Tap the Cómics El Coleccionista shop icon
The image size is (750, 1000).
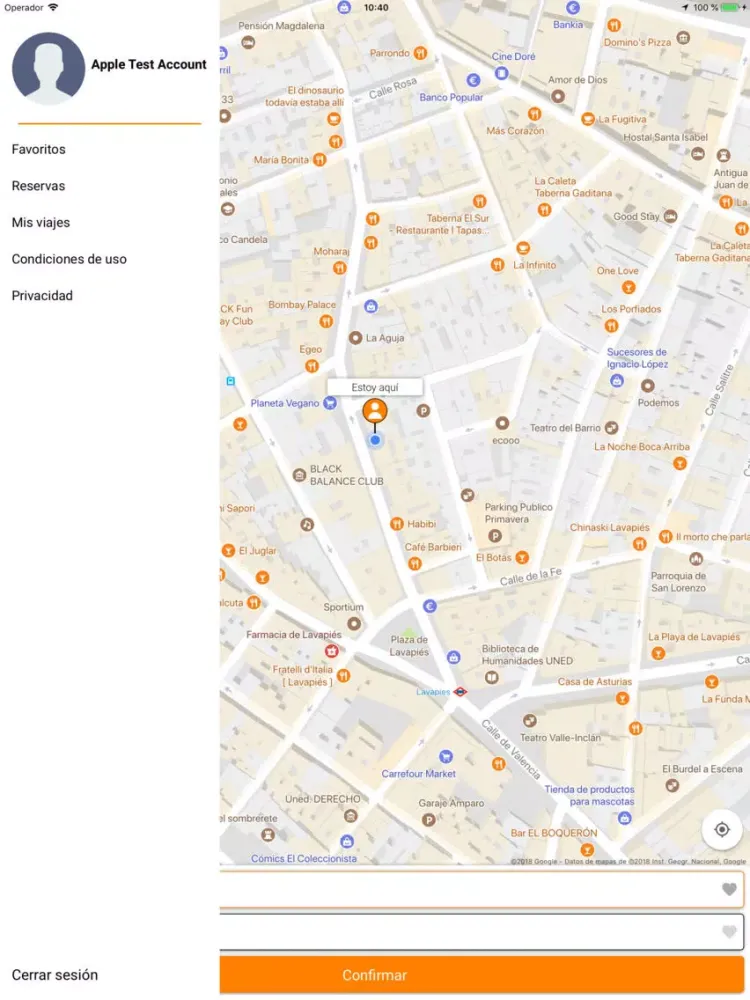[346, 841]
